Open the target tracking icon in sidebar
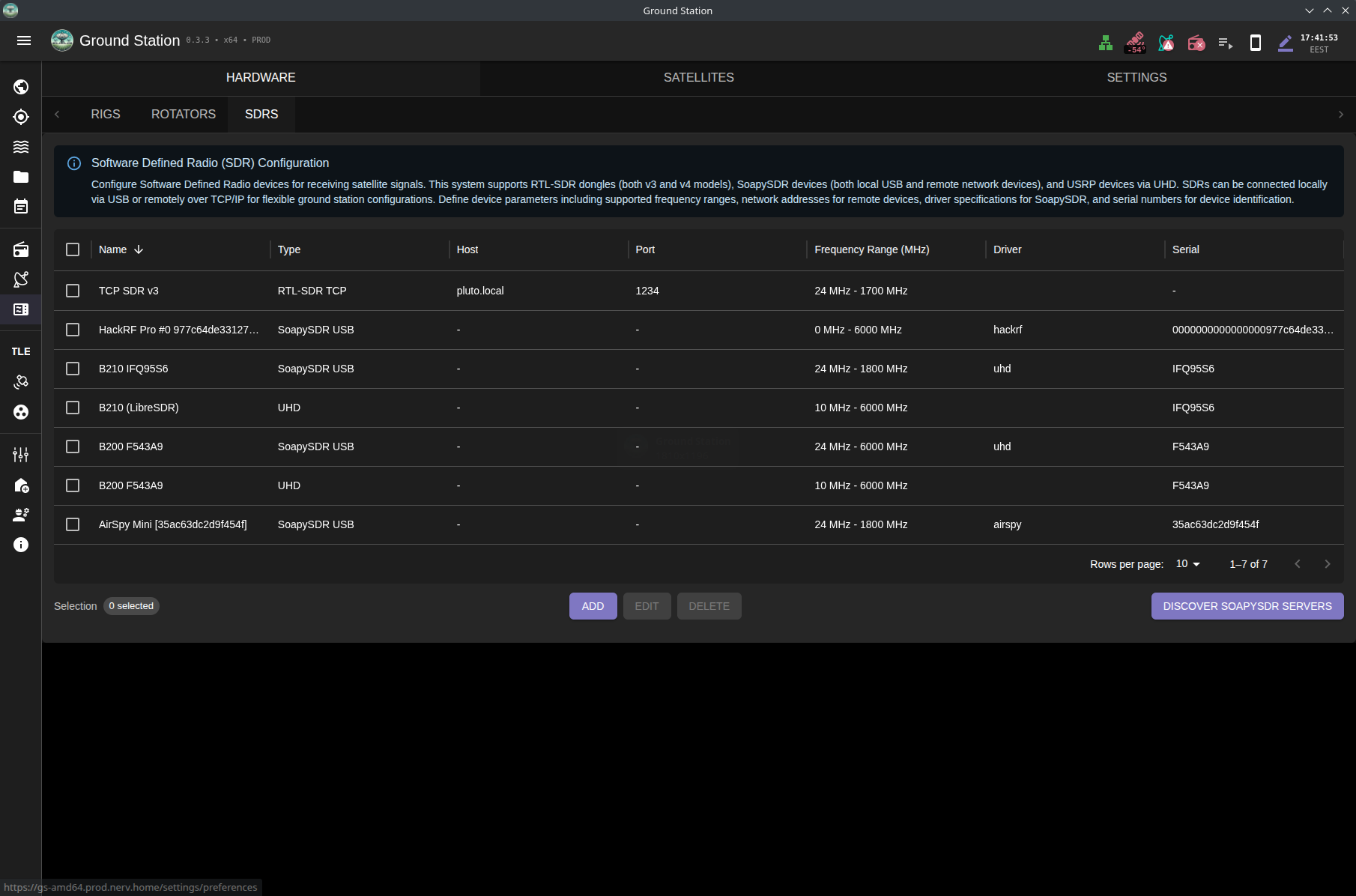The width and height of the screenshot is (1356, 896). pos(21,117)
